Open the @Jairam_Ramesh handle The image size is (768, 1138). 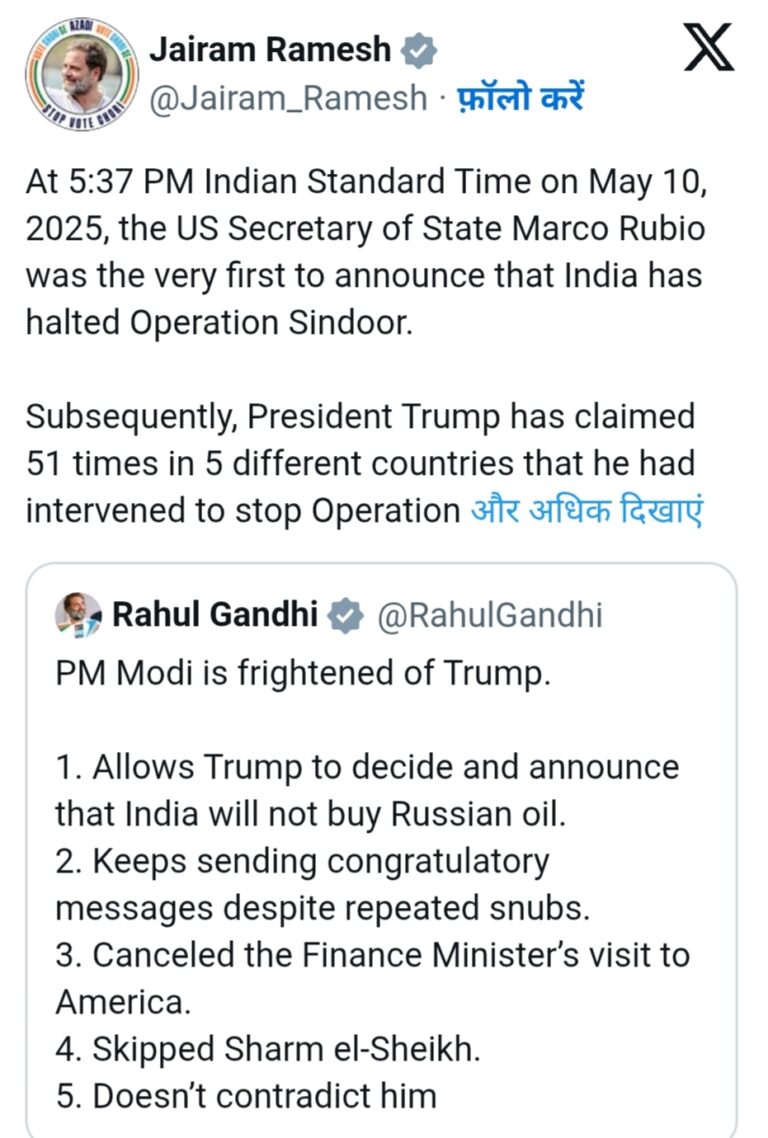pyautogui.click(x=287, y=98)
